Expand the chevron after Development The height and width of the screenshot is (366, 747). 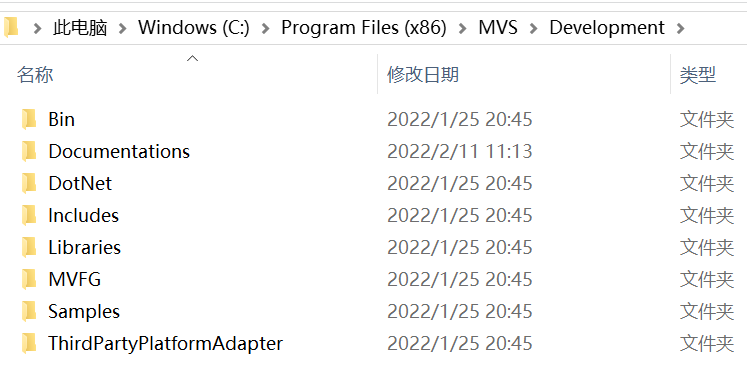click(680, 29)
